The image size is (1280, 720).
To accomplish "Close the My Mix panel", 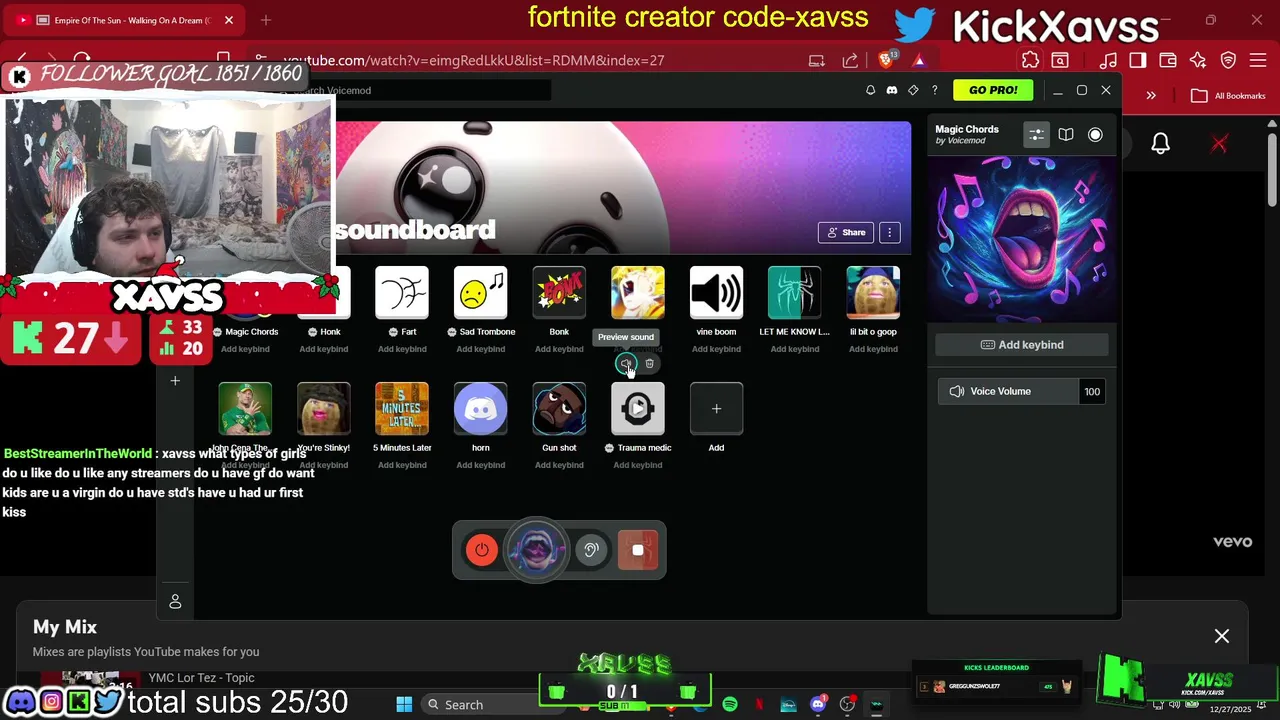I will click(x=1222, y=636).
